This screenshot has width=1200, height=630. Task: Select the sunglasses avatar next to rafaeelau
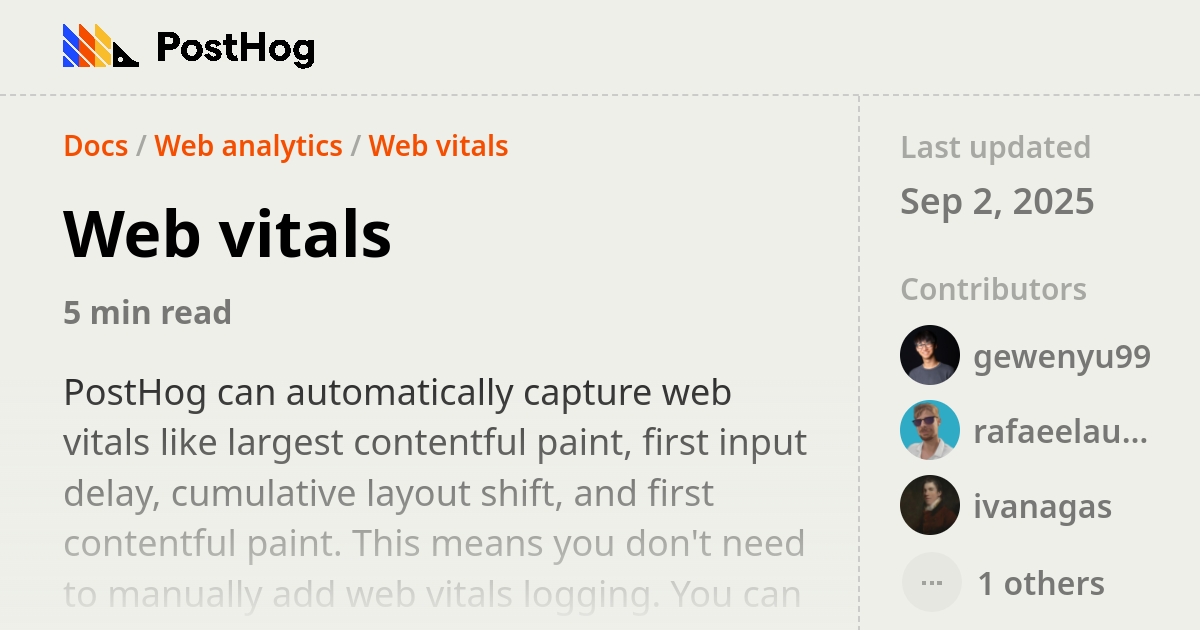(x=929, y=430)
